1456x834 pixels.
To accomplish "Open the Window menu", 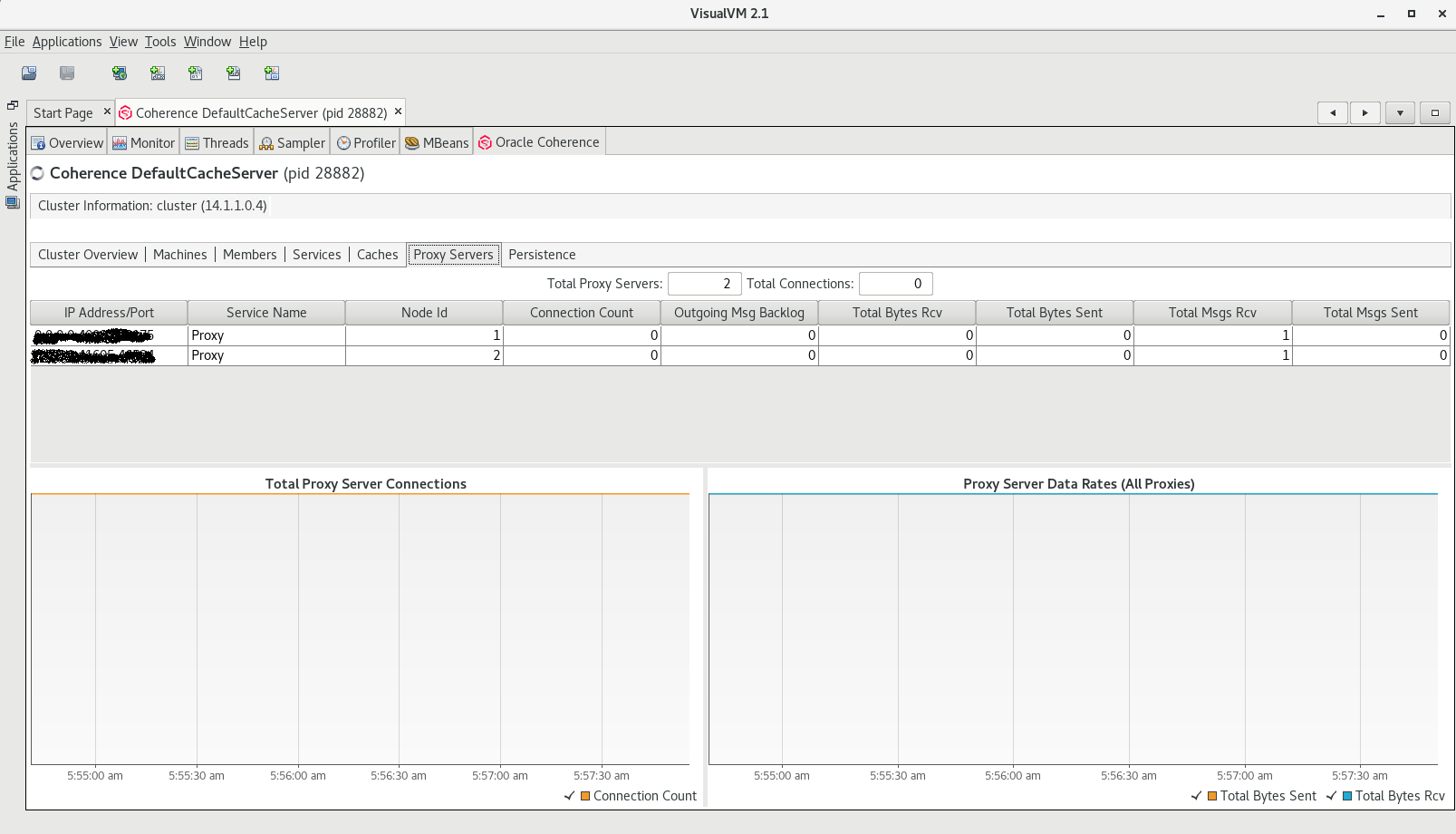I will pos(207,42).
